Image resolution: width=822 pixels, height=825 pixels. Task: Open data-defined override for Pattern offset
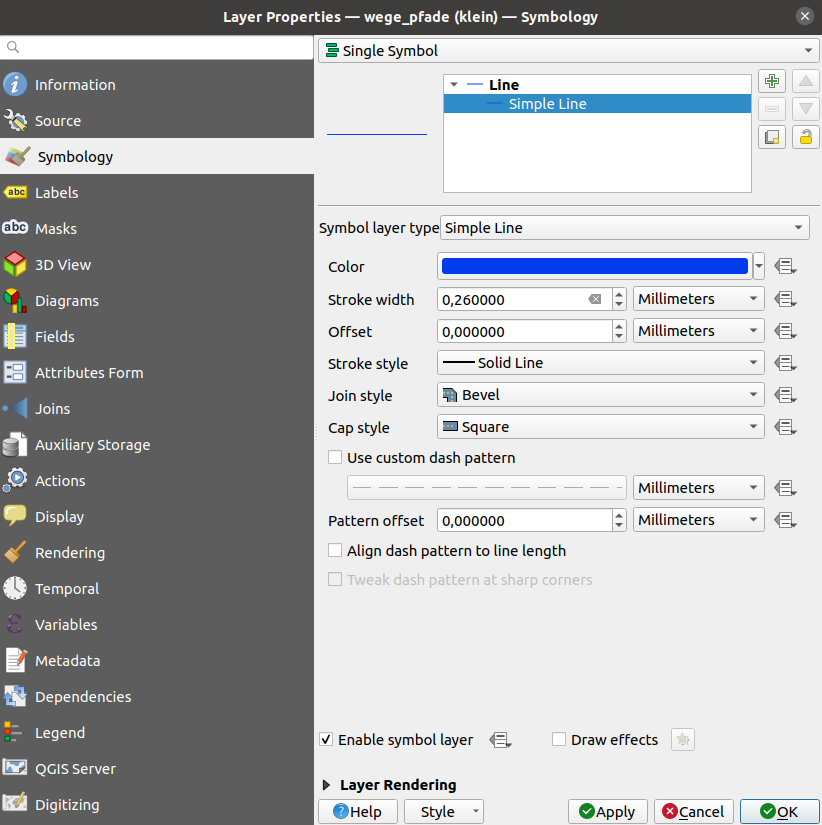785,520
